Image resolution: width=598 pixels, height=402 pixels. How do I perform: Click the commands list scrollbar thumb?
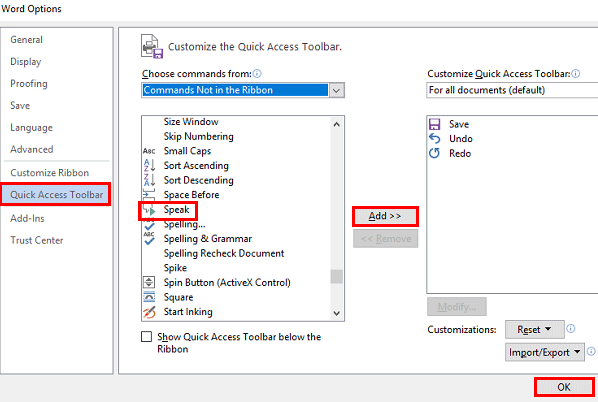(336, 277)
